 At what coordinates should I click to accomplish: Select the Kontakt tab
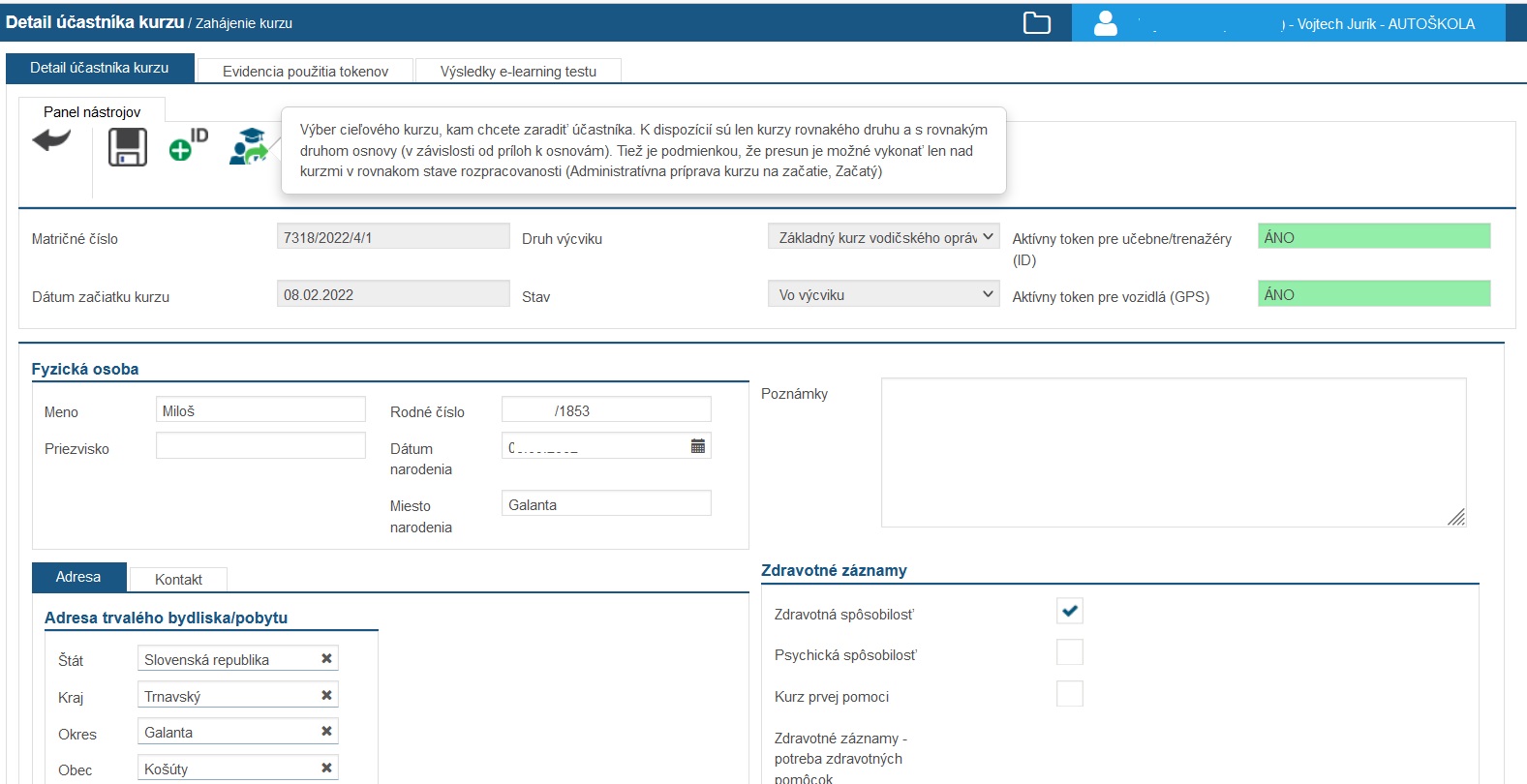pyautogui.click(x=178, y=579)
